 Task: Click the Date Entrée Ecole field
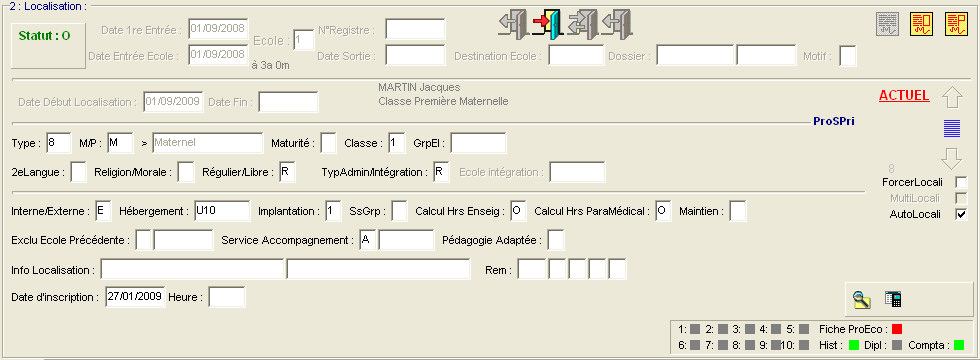tap(219, 55)
